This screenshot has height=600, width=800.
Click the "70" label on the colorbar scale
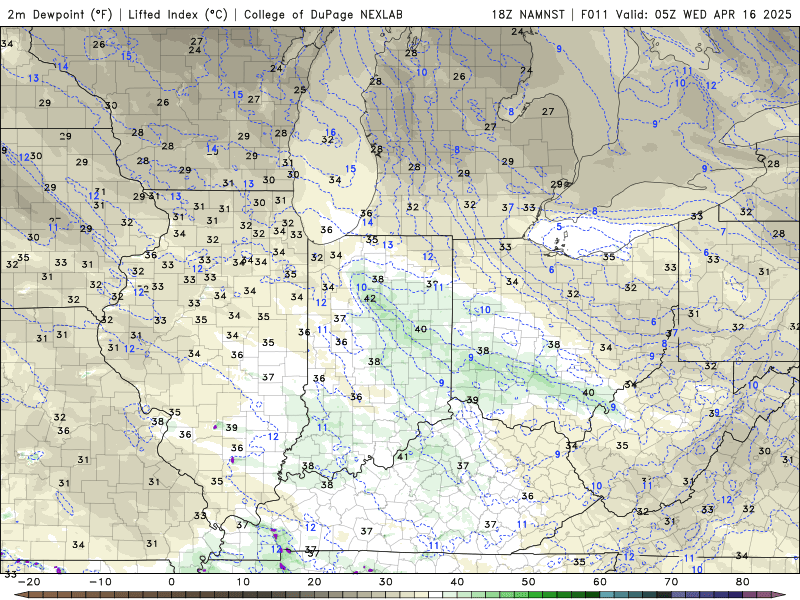click(671, 582)
